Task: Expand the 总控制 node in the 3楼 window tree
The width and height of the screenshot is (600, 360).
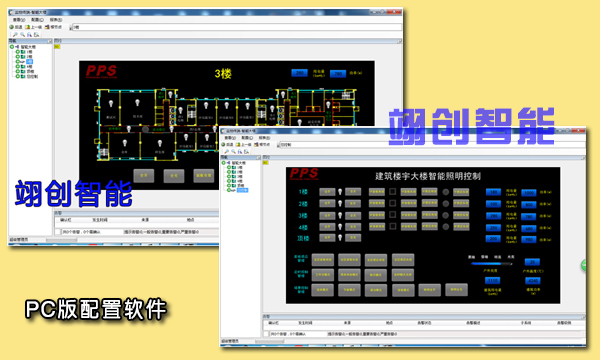Action: 18,77
